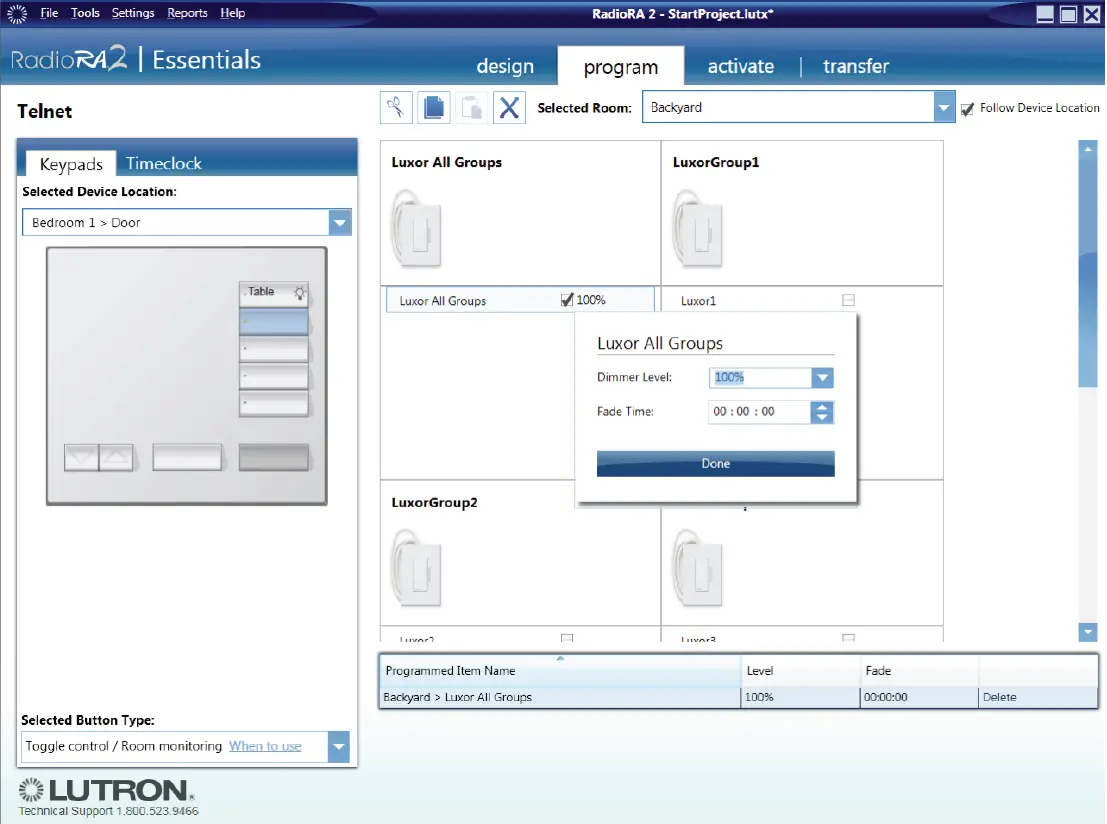The image size is (1107, 824).
Task: Open the Reports menu
Action: pos(187,13)
